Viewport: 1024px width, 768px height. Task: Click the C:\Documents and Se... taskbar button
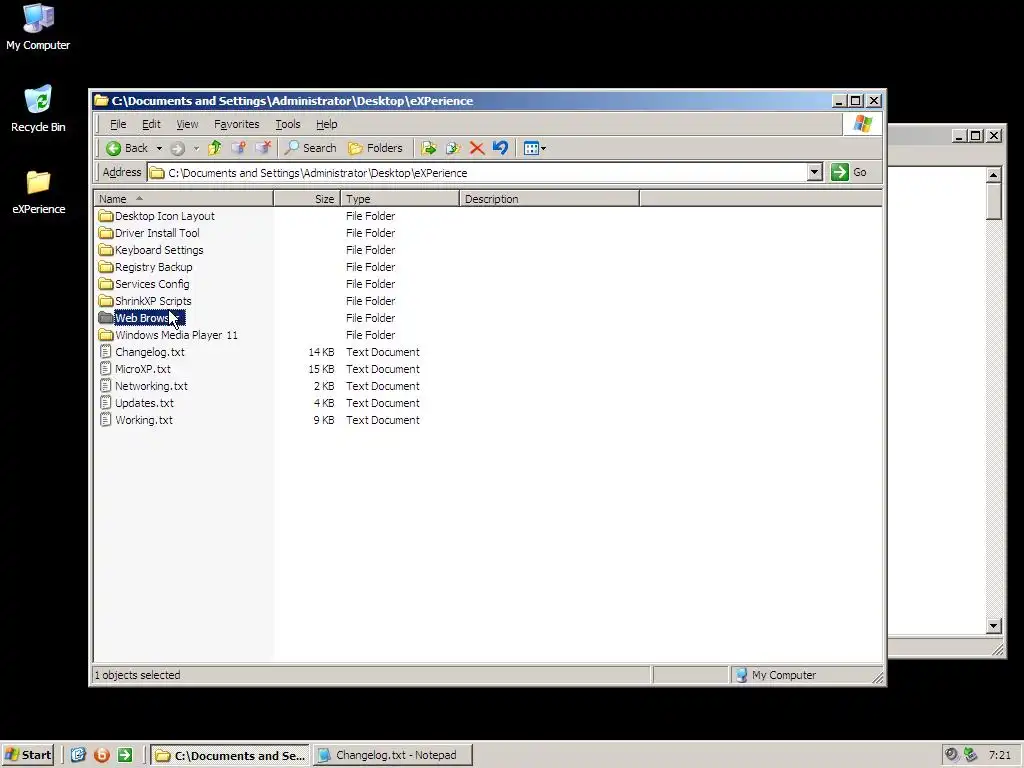[231, 755]
